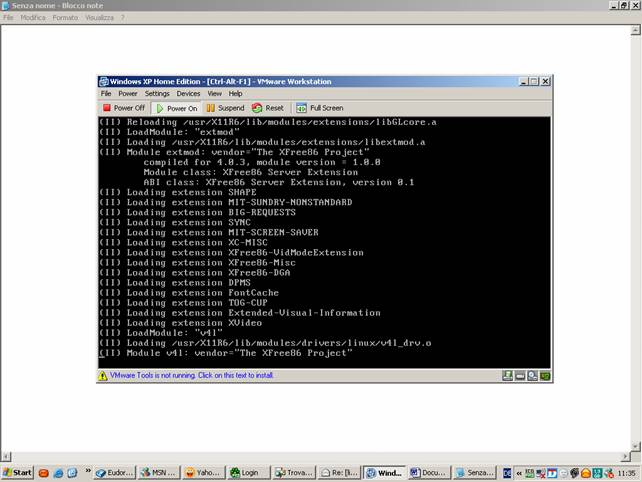Click the gray drive icon in VMware status bar
642x482 pixels.
click(x=520, y=376)
